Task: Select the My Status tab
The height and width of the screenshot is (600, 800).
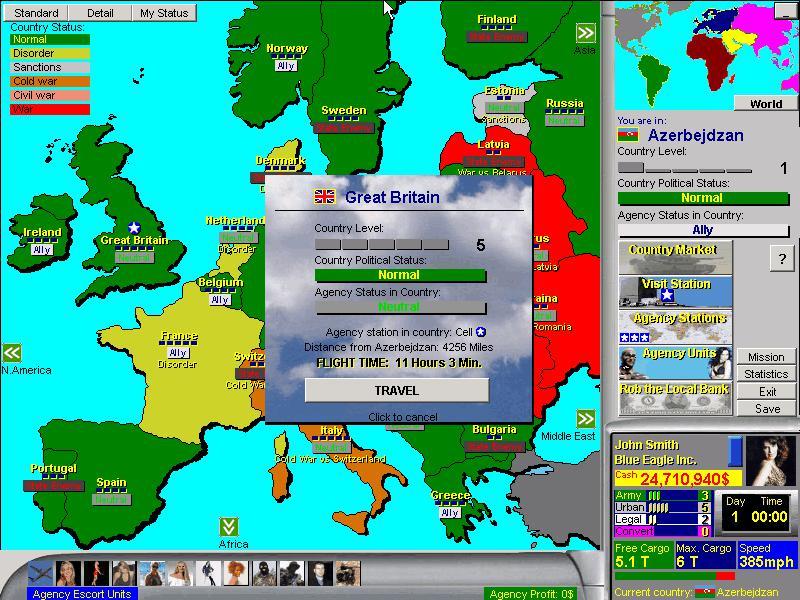Action: (164, 13)
